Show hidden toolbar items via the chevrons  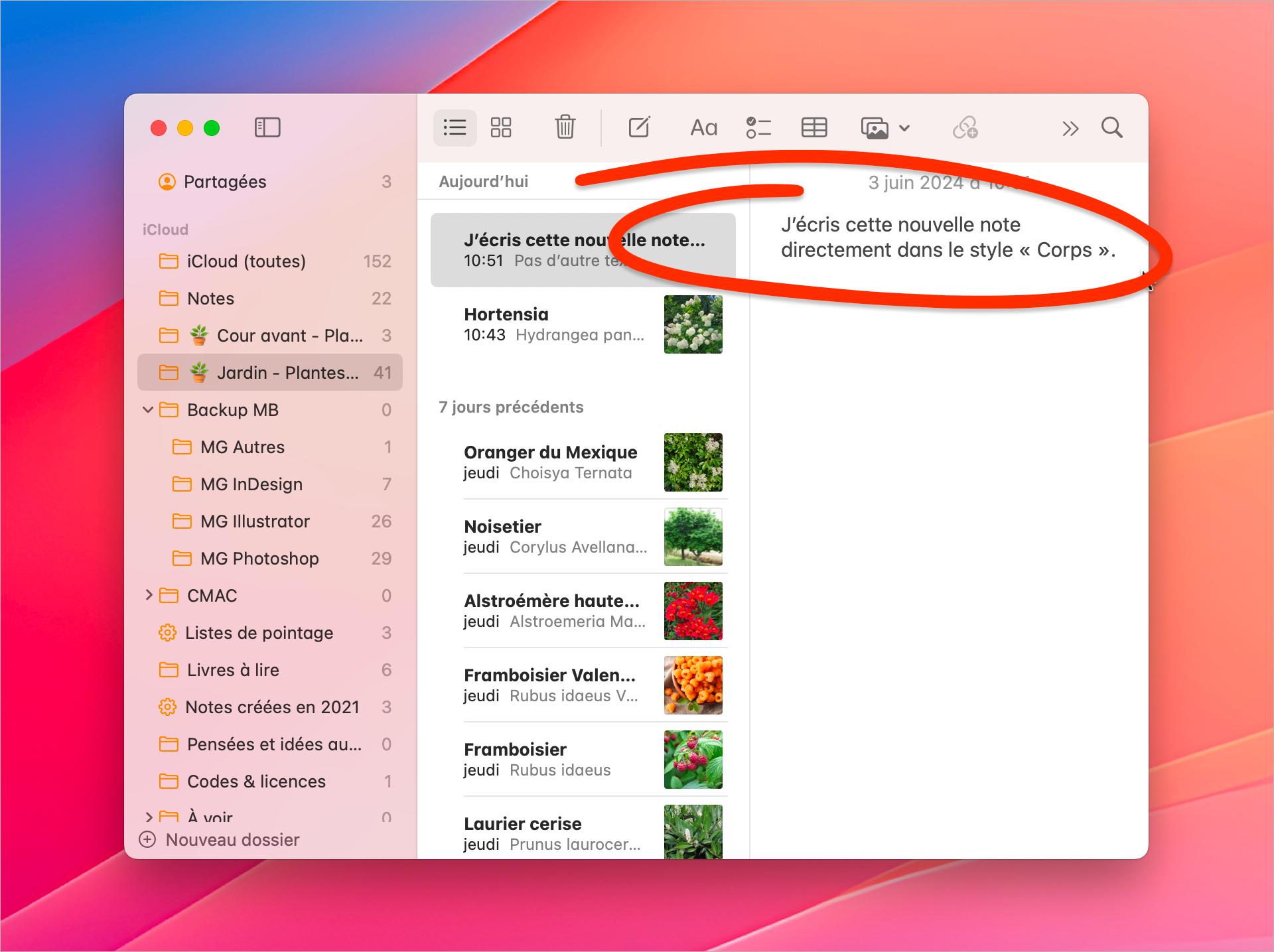[x=1070, y=127]
